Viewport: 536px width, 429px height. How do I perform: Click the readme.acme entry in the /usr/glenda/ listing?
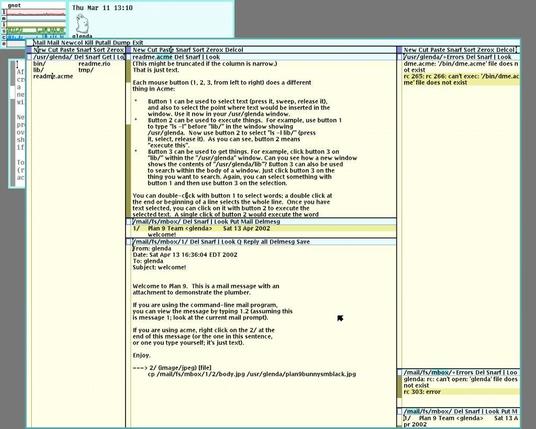(x=53, y=76)
